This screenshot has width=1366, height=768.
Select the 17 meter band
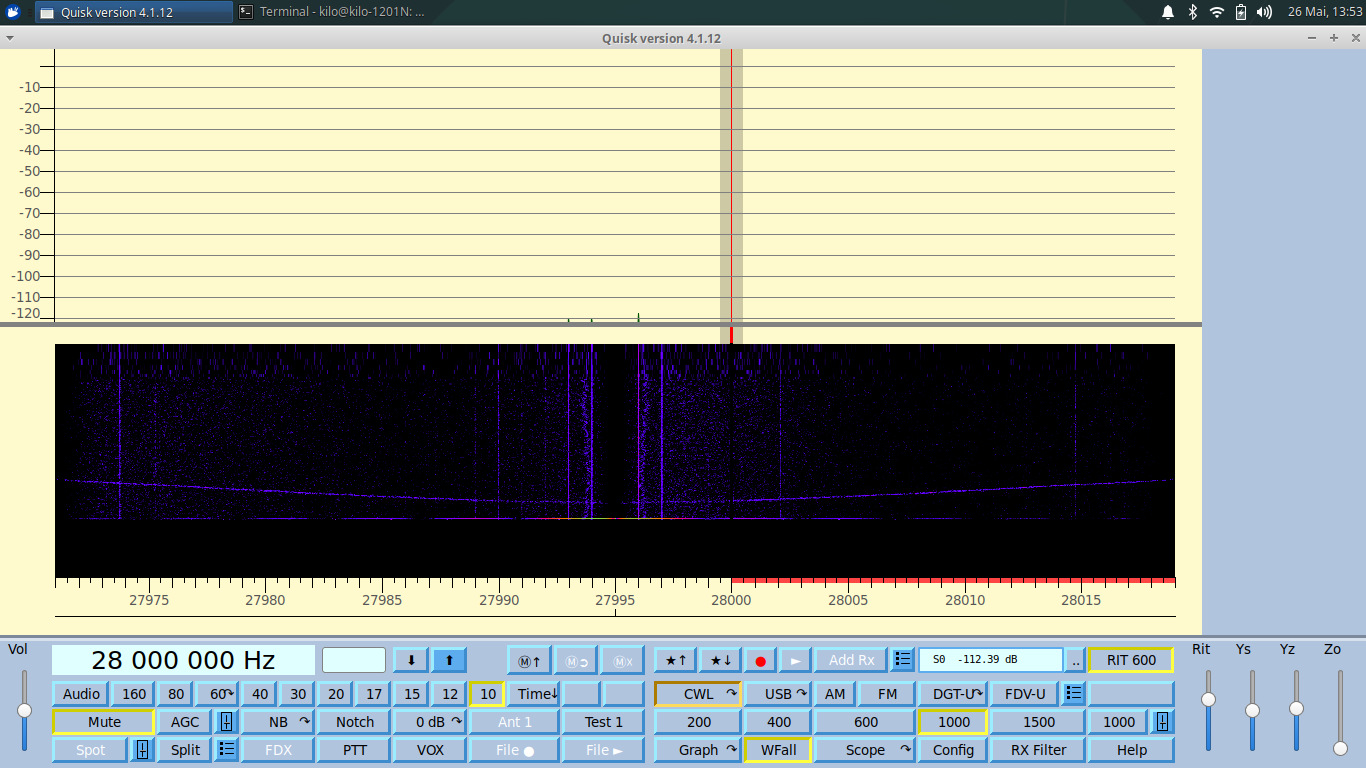[x=374, y=694]
